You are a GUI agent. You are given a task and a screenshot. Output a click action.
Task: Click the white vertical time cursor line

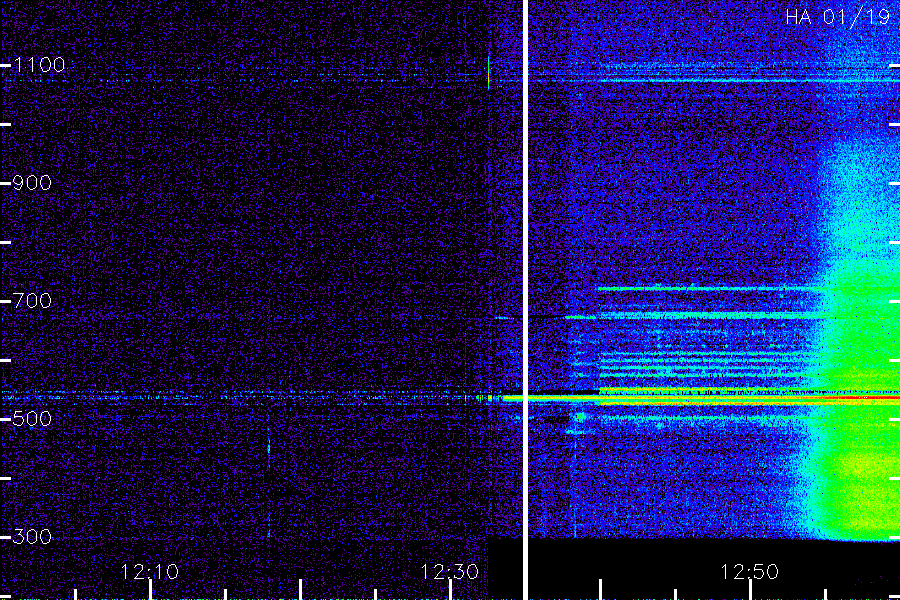point(525,300)
